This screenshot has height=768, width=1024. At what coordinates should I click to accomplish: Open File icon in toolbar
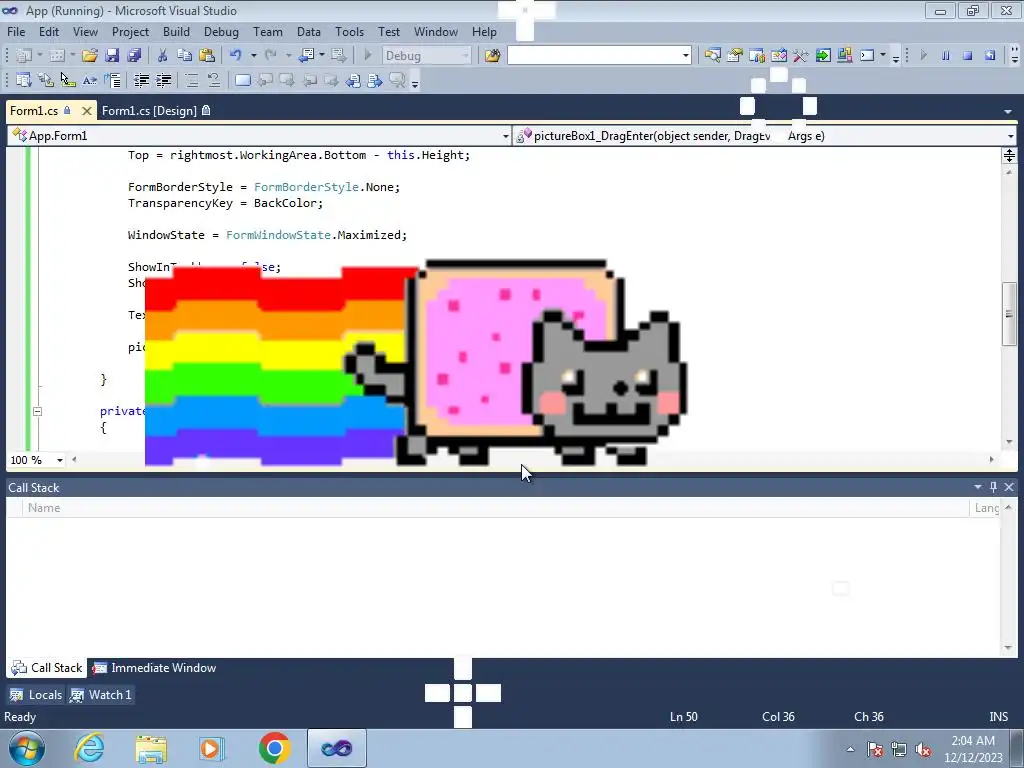(89, 56)
